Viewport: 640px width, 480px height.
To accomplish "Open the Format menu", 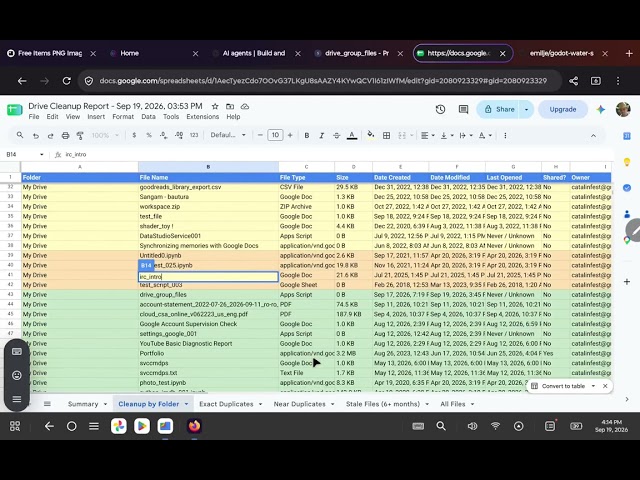I will coord(123,117).
